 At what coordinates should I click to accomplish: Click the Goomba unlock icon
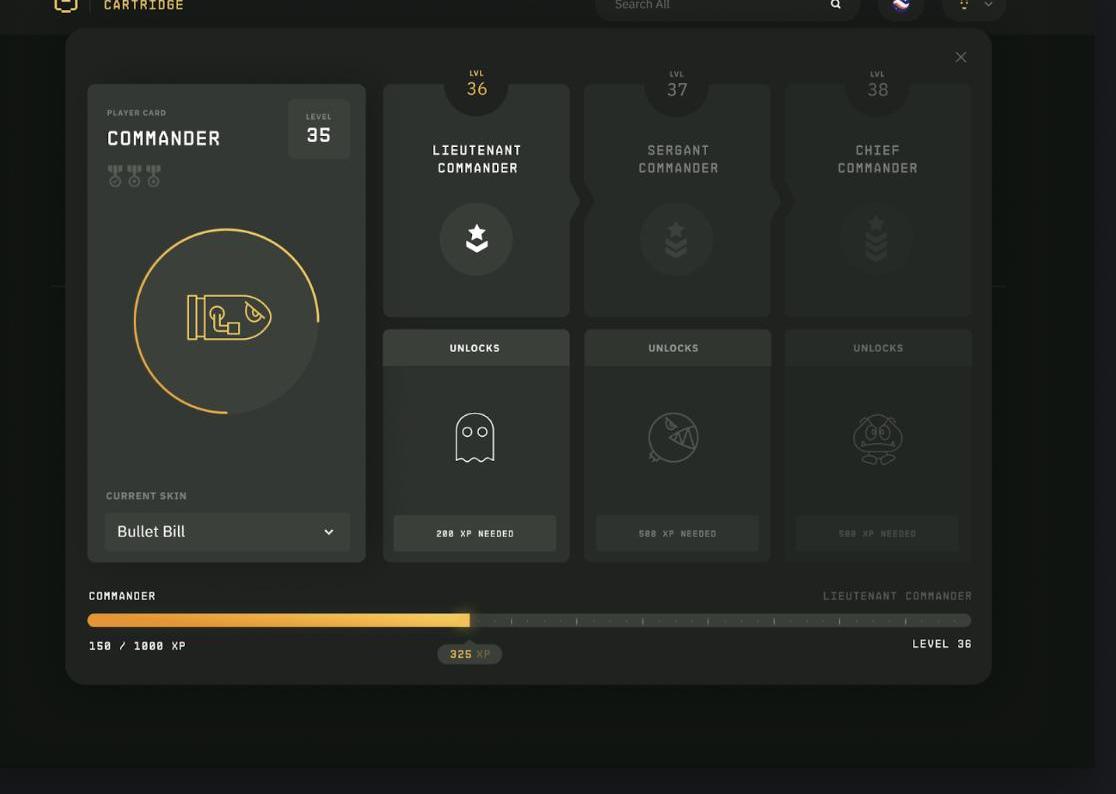click(x=877, y=438)
